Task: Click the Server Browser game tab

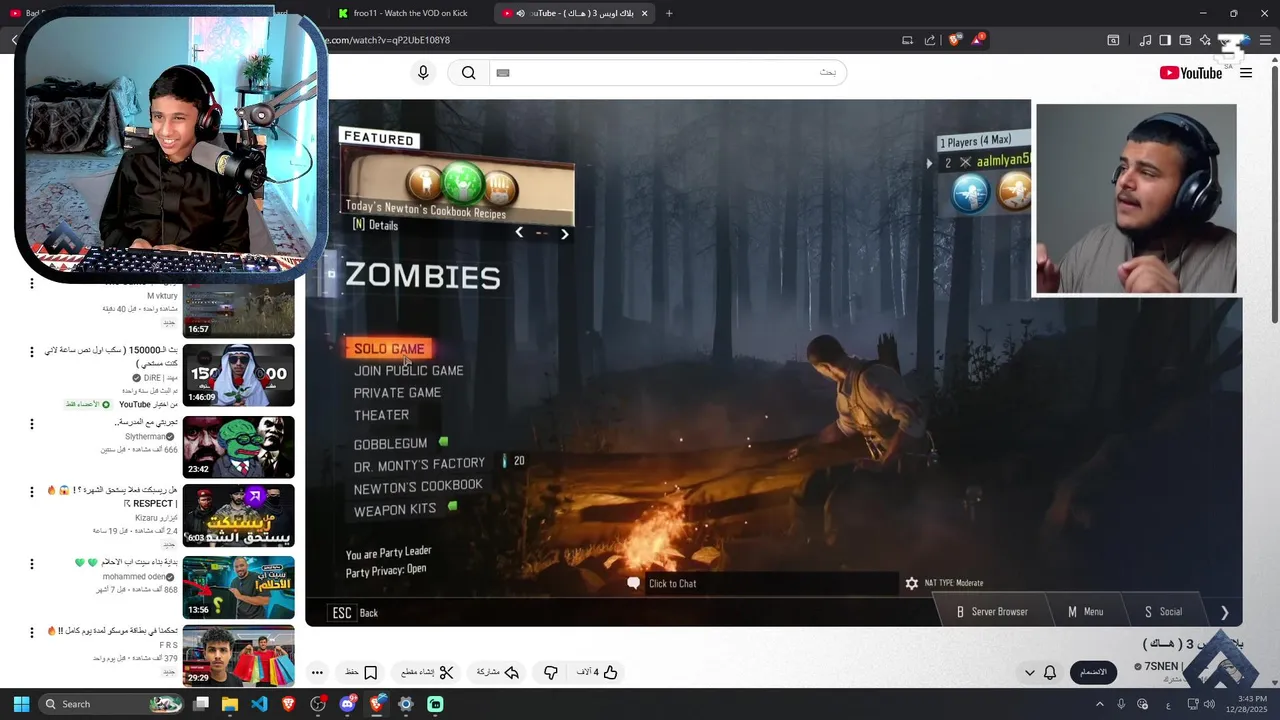Action: coord(992,612)
